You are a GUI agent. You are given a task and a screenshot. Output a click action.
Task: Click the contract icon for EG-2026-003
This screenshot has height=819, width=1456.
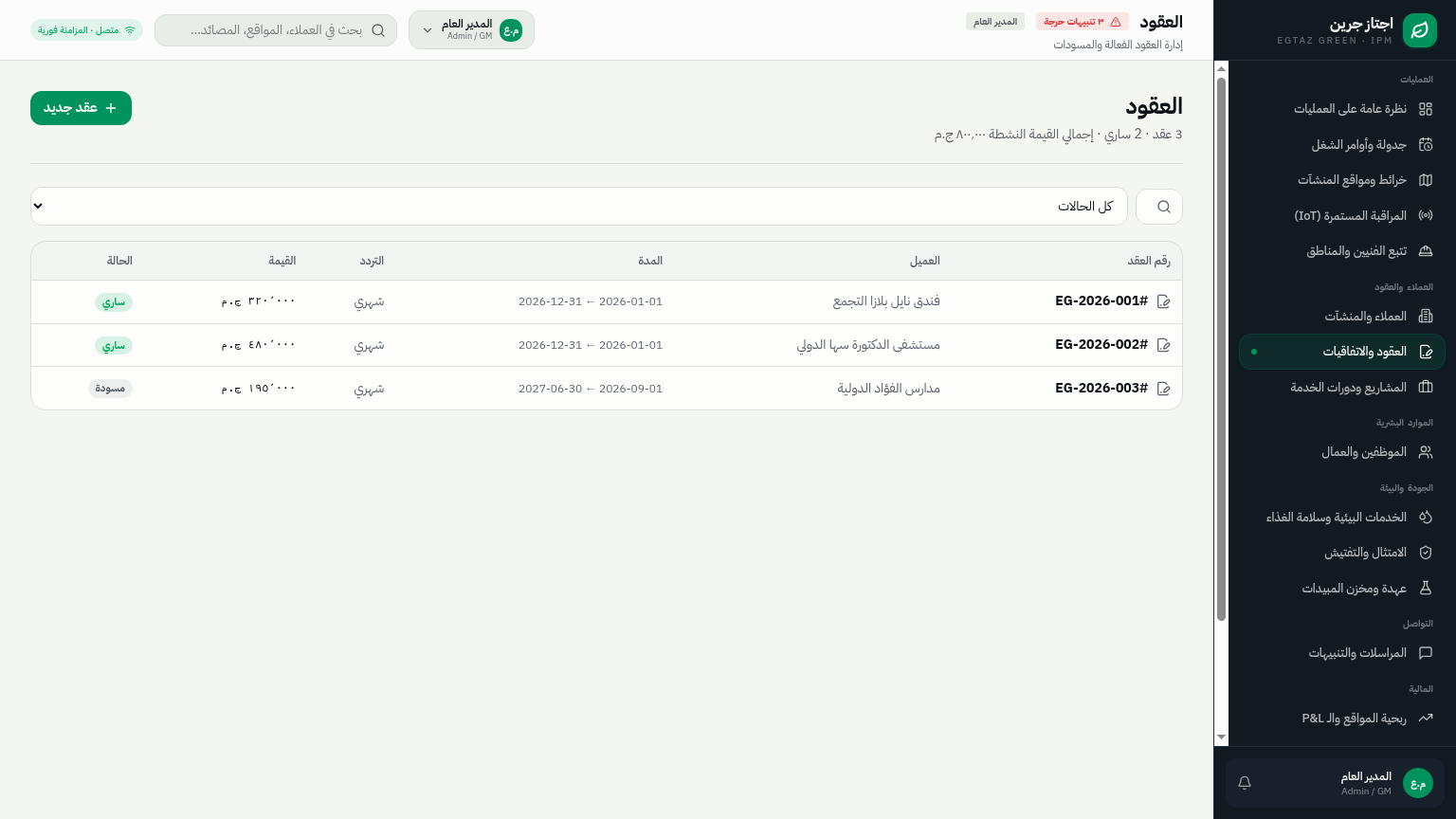click(1164, 389)
